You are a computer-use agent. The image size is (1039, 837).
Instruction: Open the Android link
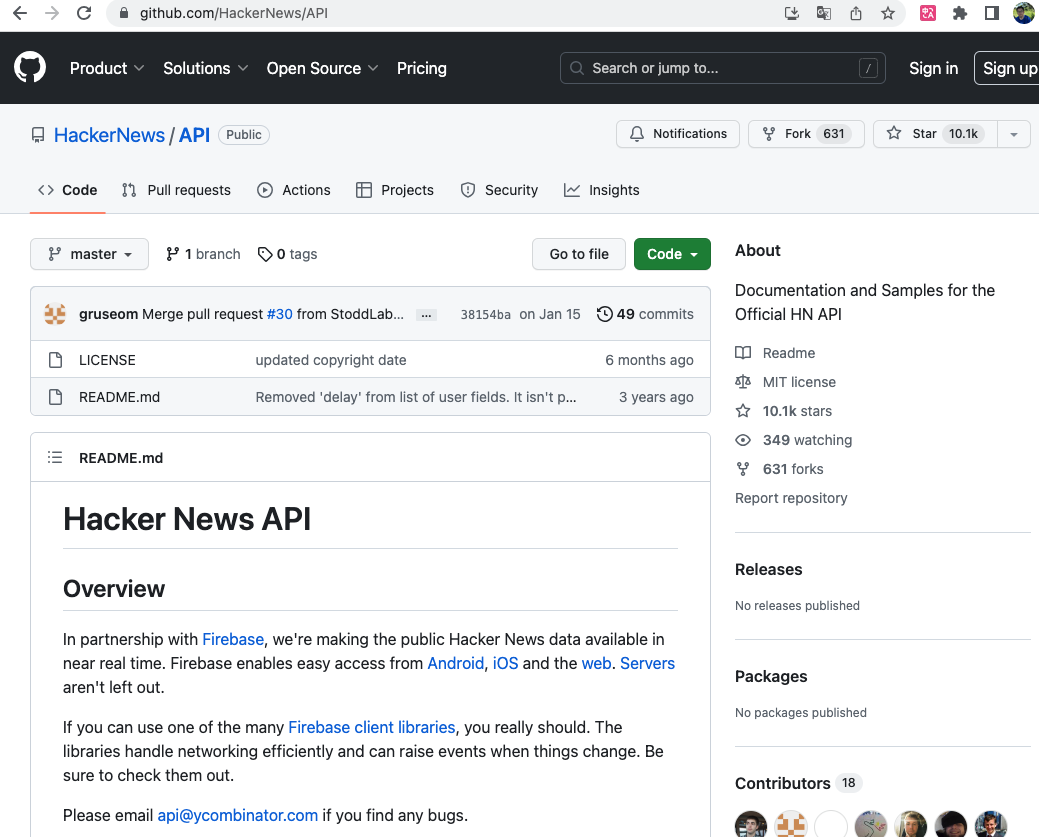click(455, 663)
